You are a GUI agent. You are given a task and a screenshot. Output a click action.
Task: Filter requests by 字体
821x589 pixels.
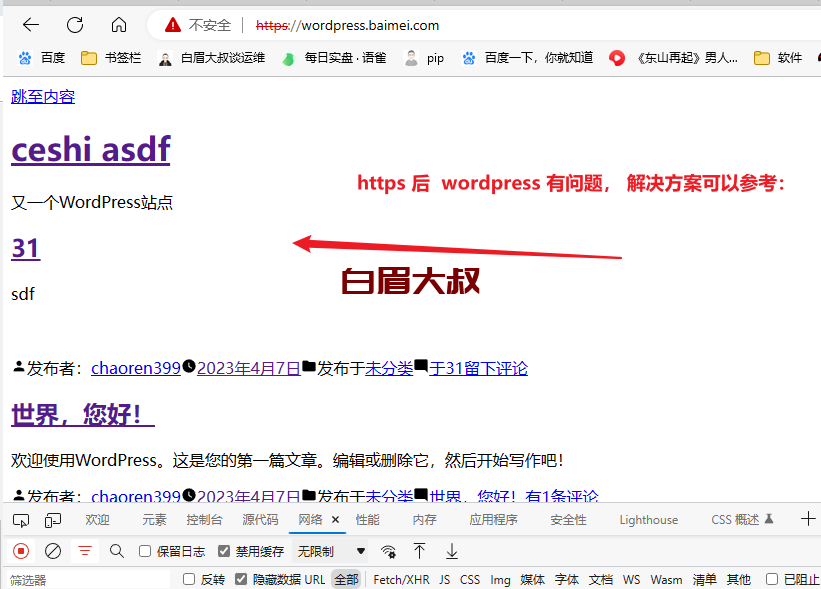(x=567, y=580)
